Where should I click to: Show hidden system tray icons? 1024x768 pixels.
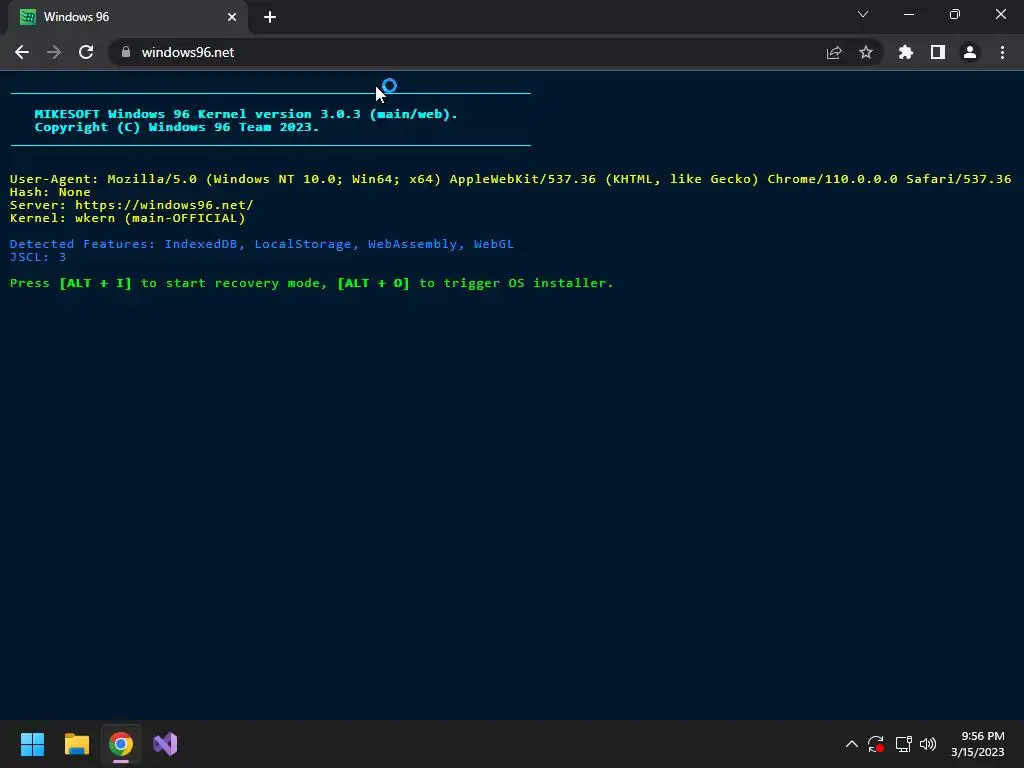coord(852,744)
